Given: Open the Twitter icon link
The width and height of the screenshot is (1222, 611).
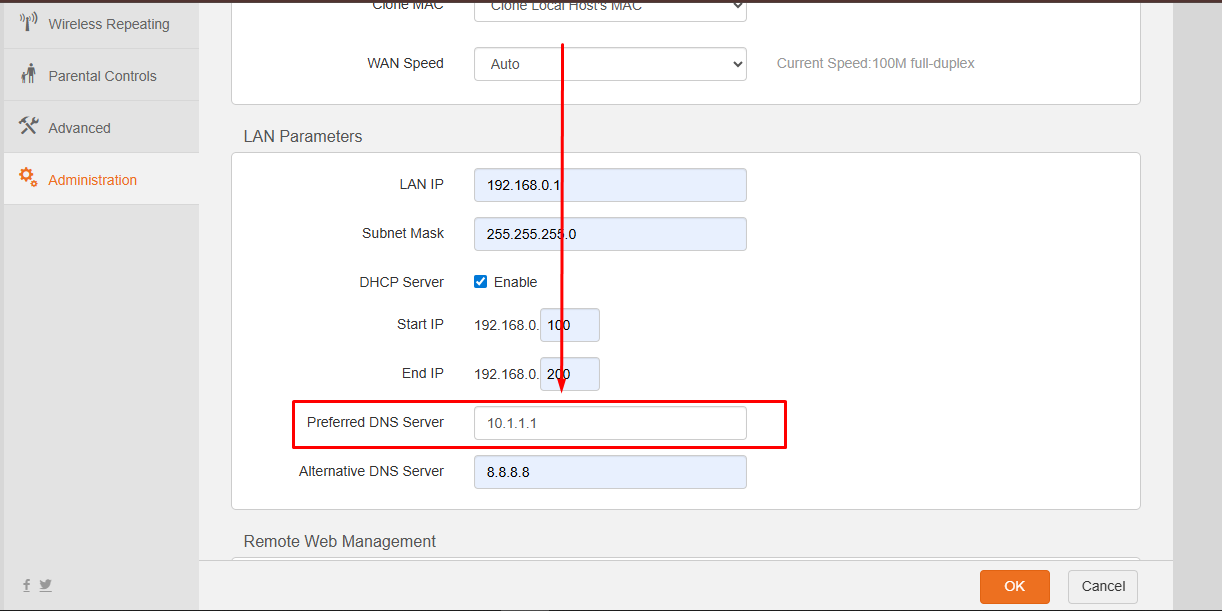Looking at the screenshot, I should pyautogui.click(x=45, y=585).
